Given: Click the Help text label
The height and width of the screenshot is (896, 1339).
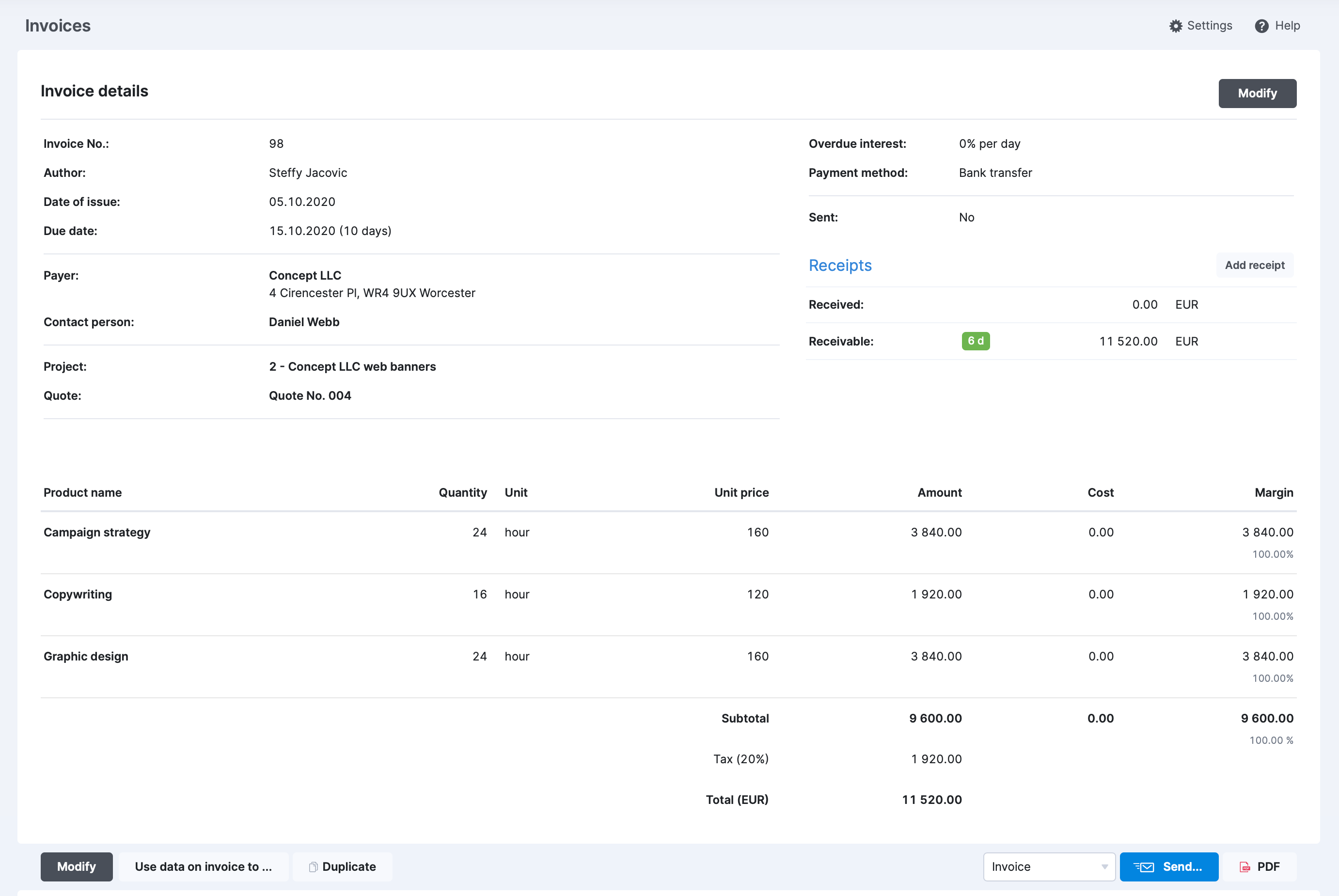Looking at the screenshot, I should point(1287,26).
